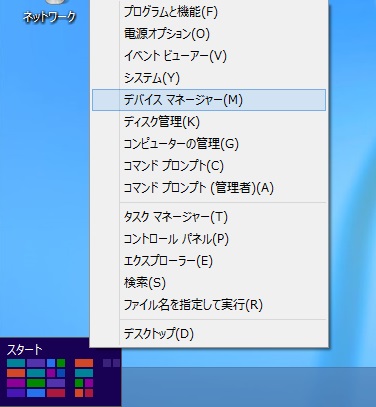Launch コマンド プロンプト (管理者)(A)

pyautogui.click(x=209, y=188)
